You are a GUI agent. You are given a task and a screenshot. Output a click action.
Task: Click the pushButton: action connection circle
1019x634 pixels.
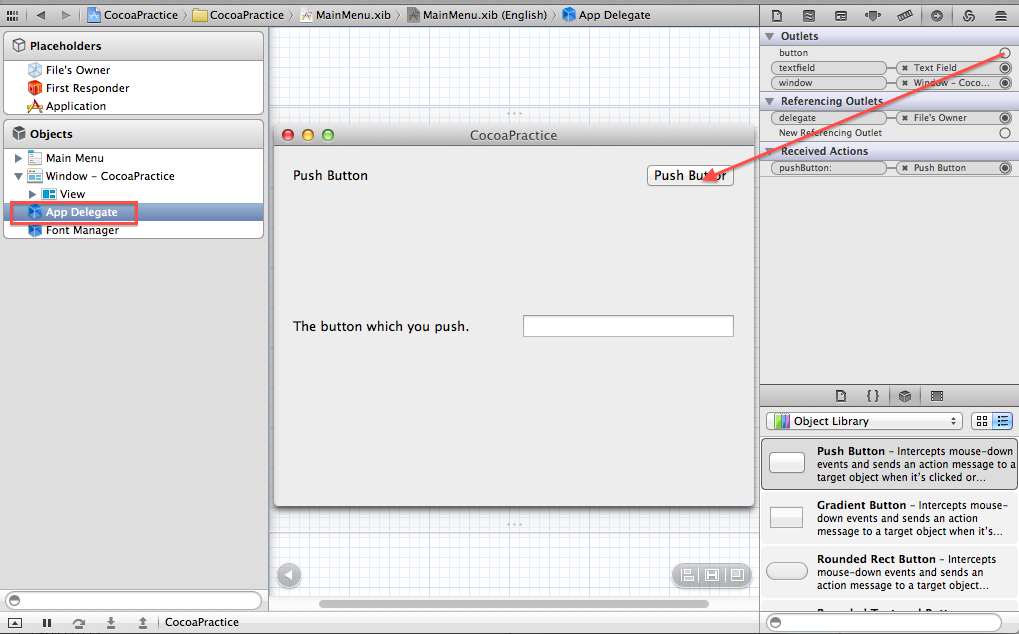(1005, 168)
